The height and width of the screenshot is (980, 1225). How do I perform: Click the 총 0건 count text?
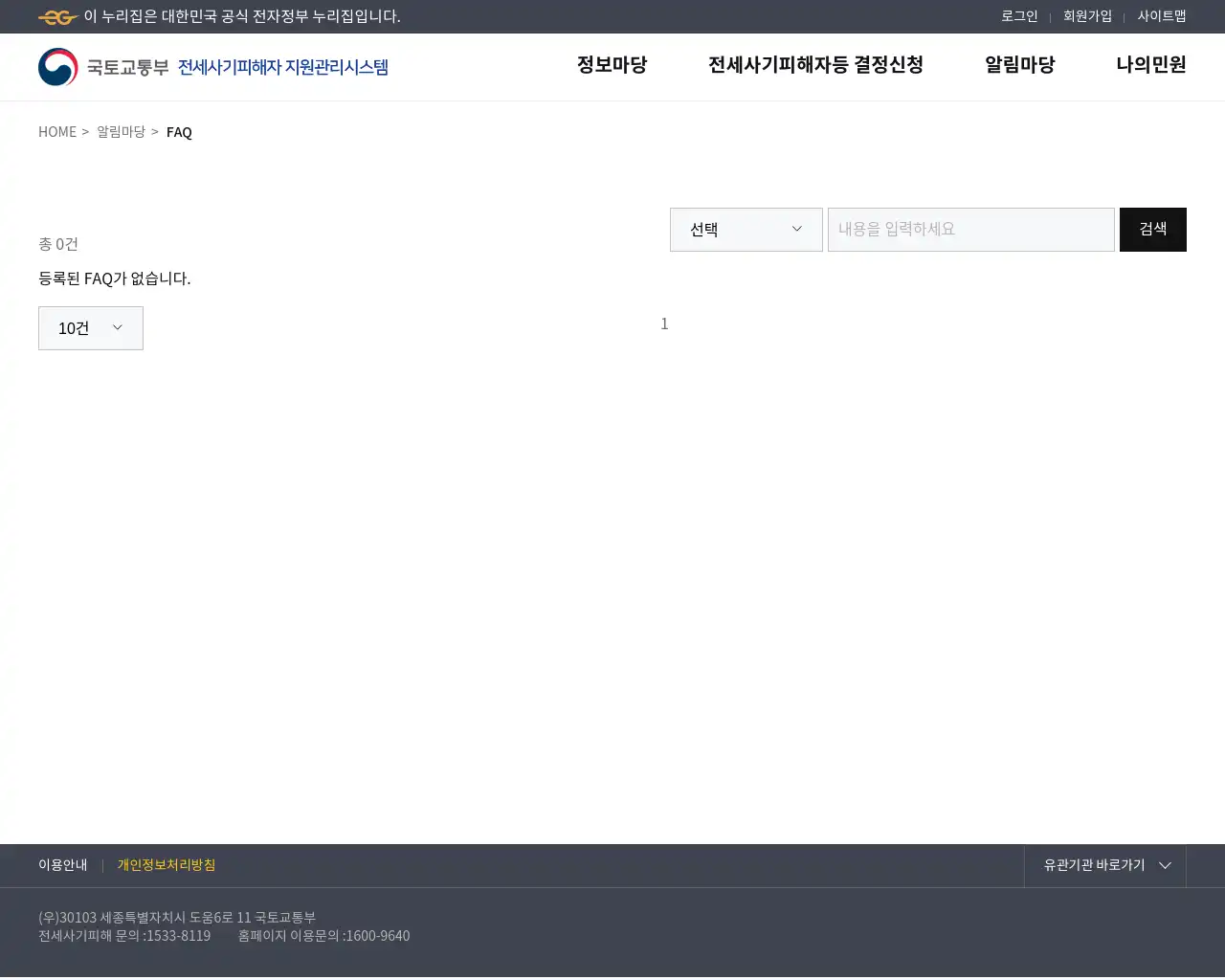click(x=58, y=244)
